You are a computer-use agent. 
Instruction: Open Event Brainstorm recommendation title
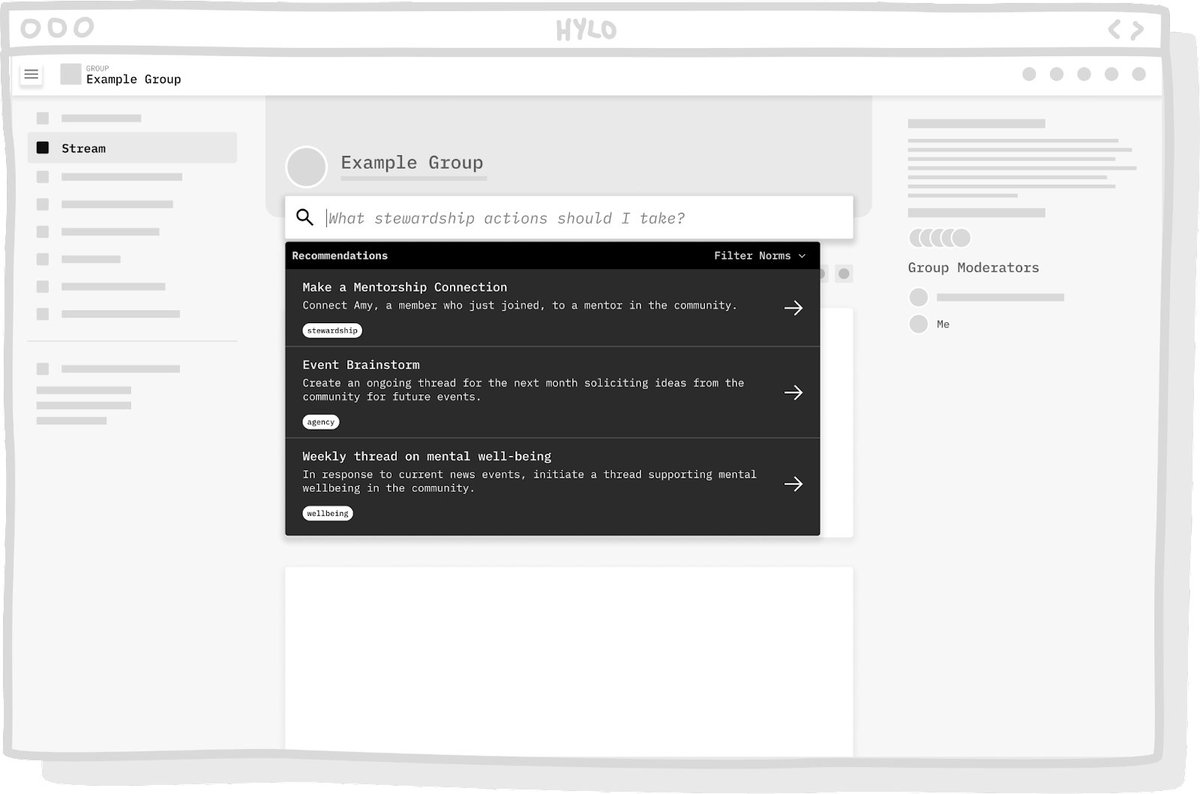[x=361, y=365]
